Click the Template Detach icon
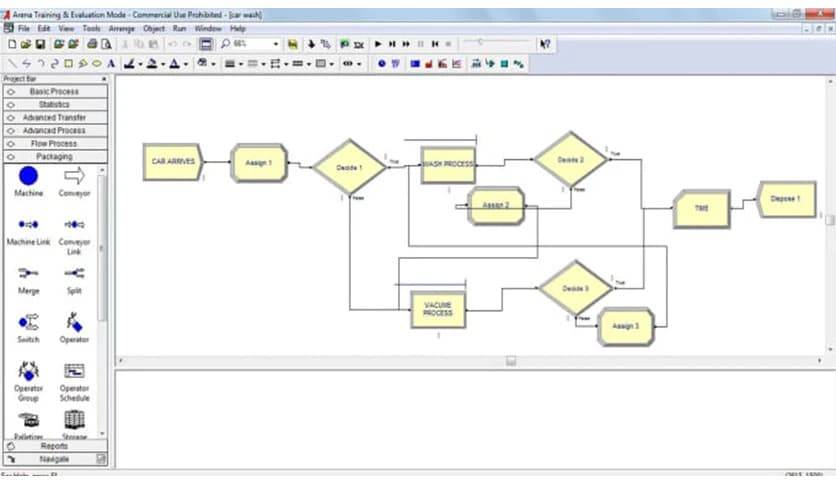This screenshot has height=484, width=836. (x=74, y=44)
